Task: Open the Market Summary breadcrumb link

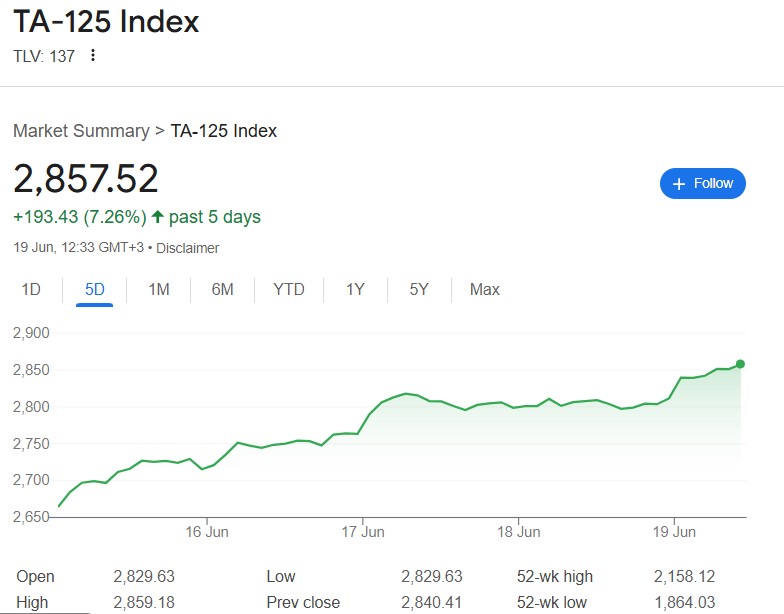Action: point(81,131)
